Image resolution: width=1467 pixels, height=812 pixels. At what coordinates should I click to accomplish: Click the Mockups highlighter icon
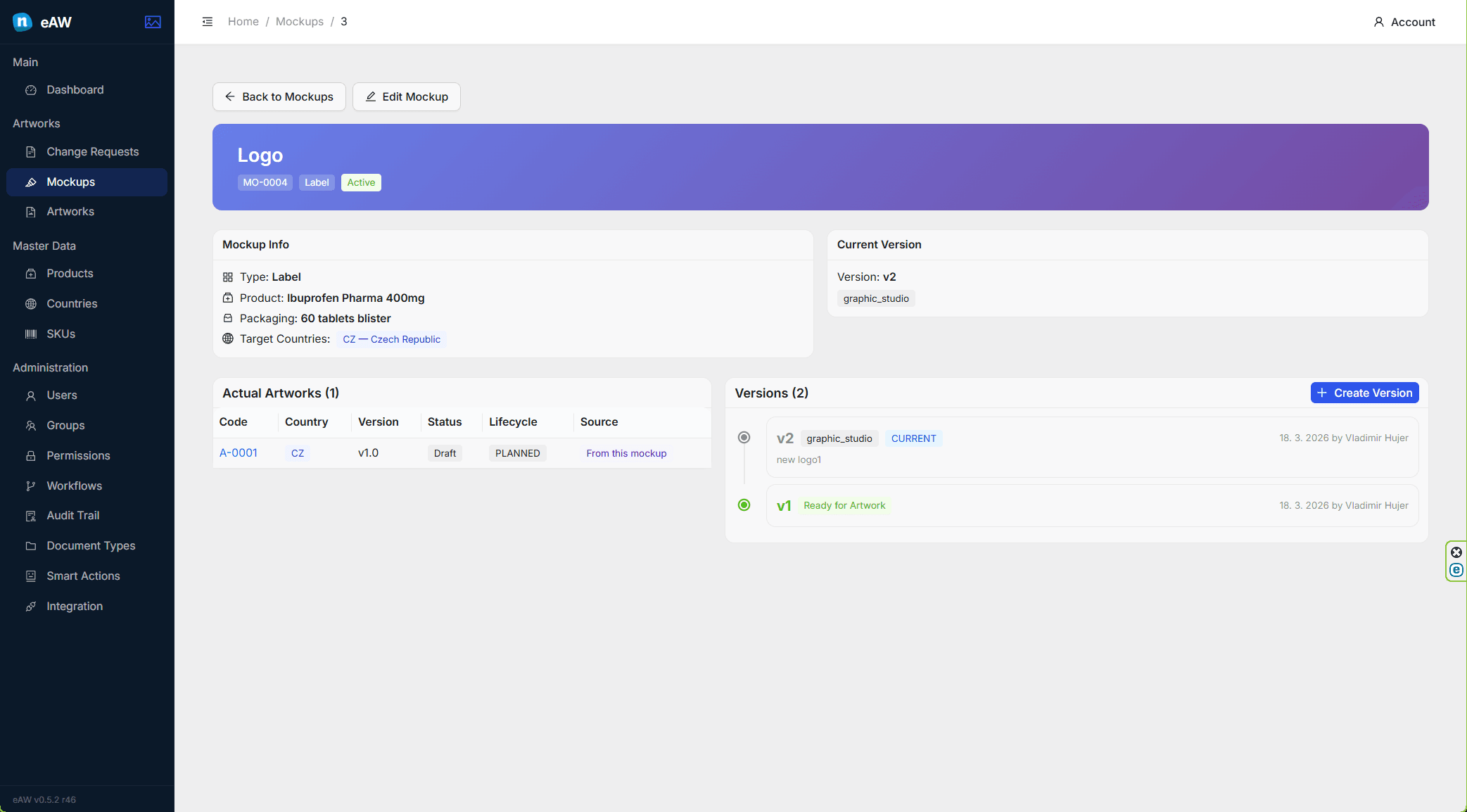point(31,182)
